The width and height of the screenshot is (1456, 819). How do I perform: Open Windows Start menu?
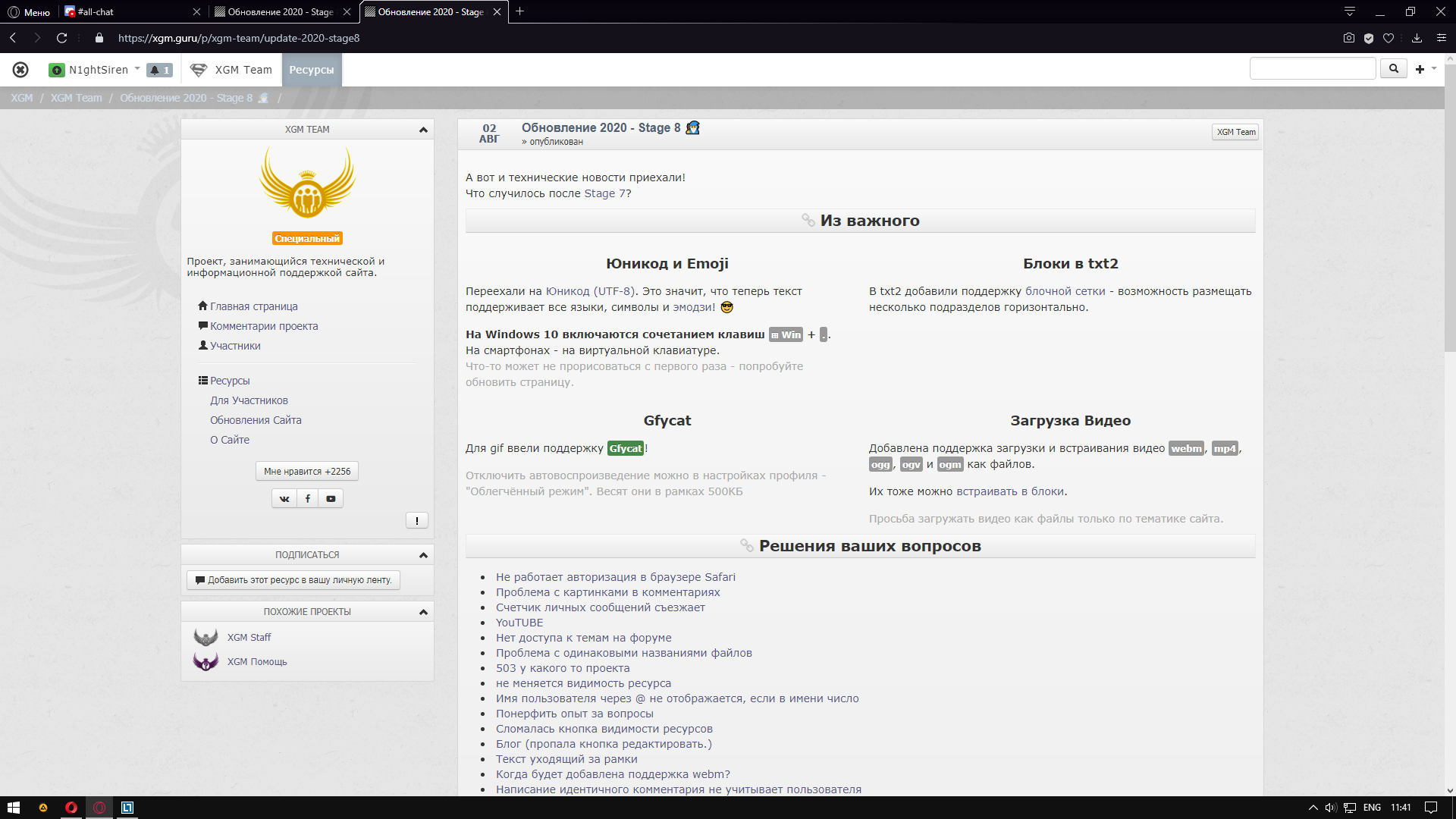click(x=13, y=808)
